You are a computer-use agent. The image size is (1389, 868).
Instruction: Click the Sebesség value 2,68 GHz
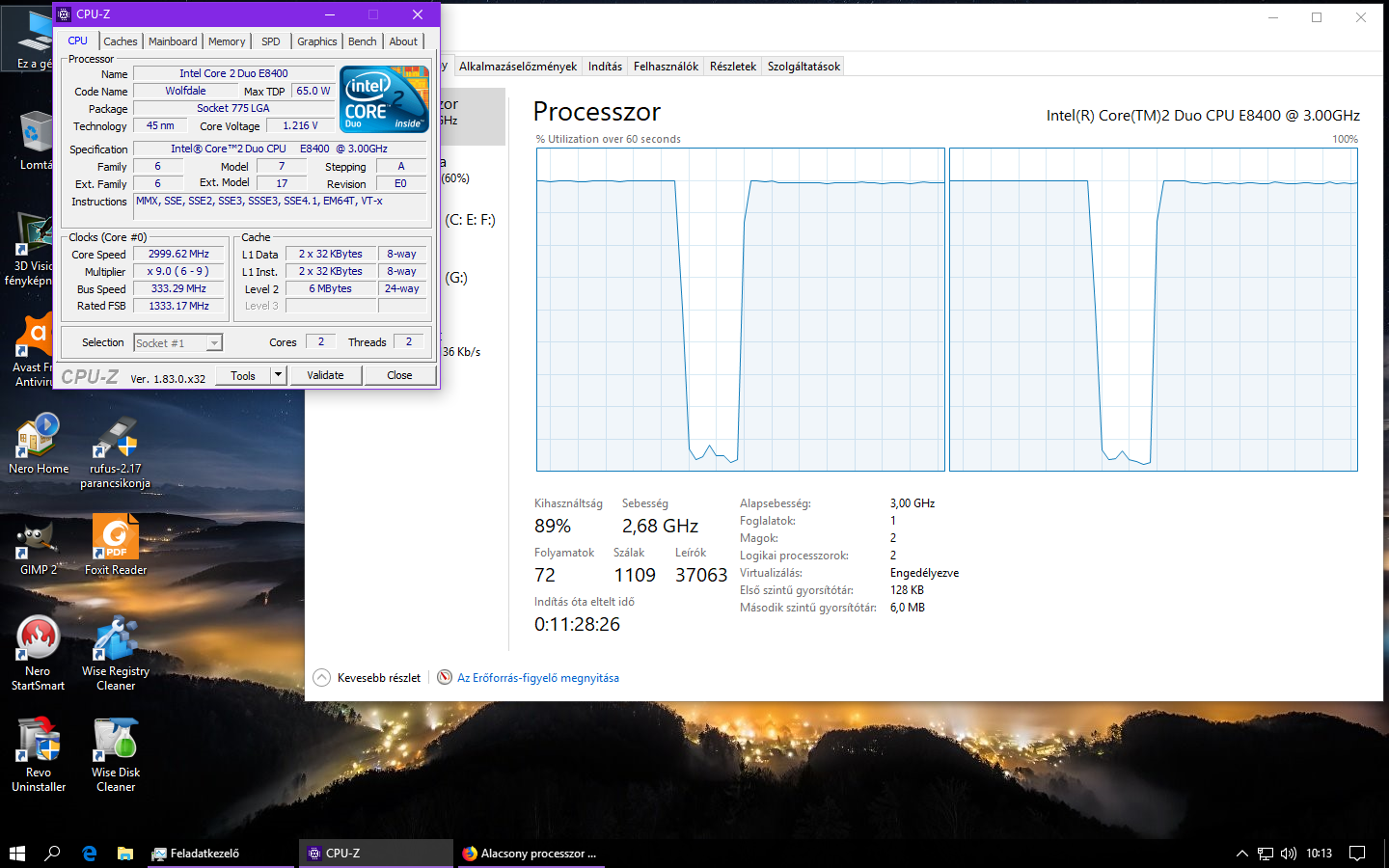[660, 527]
